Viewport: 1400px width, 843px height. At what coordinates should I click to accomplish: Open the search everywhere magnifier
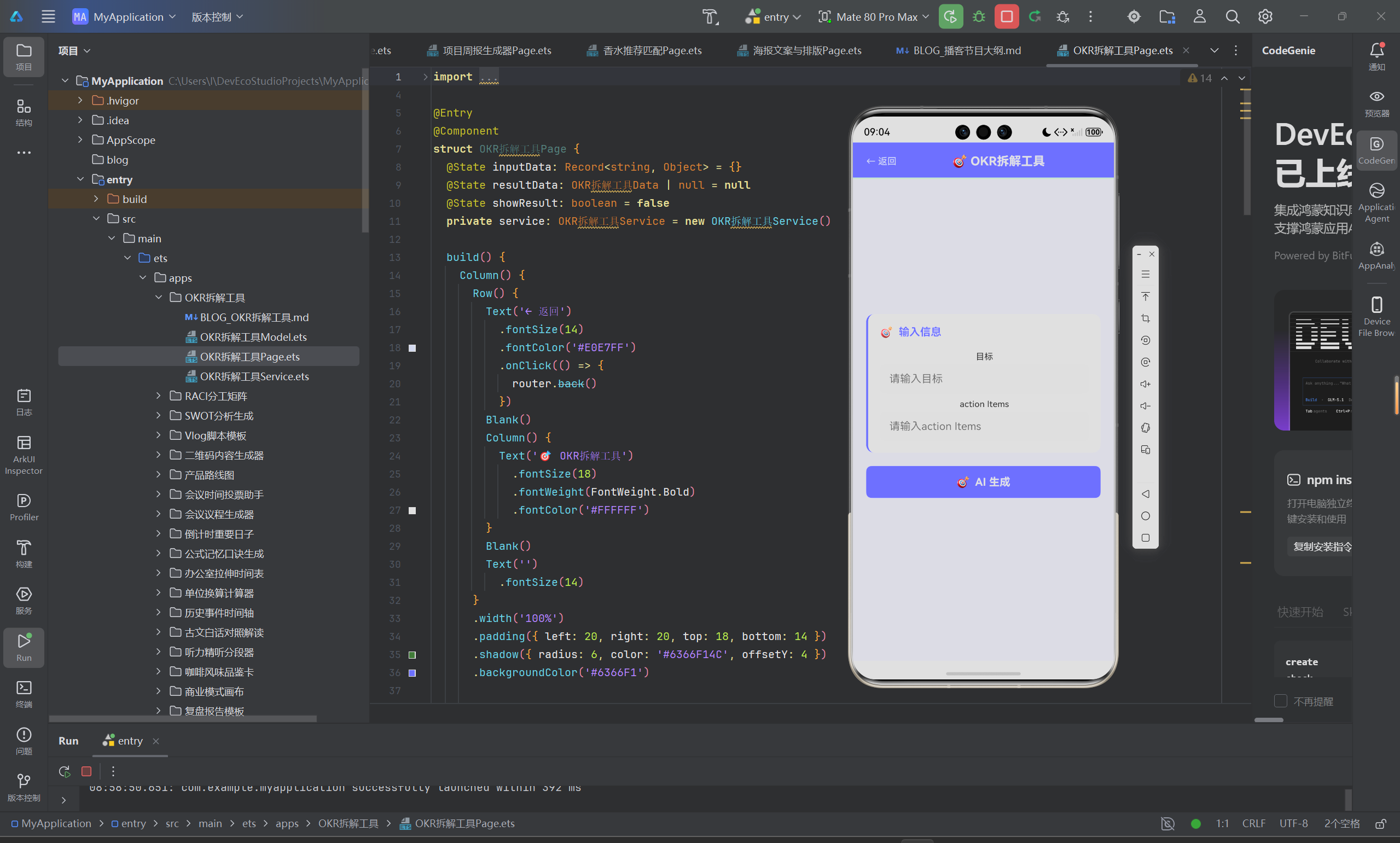coord(1232,16)
